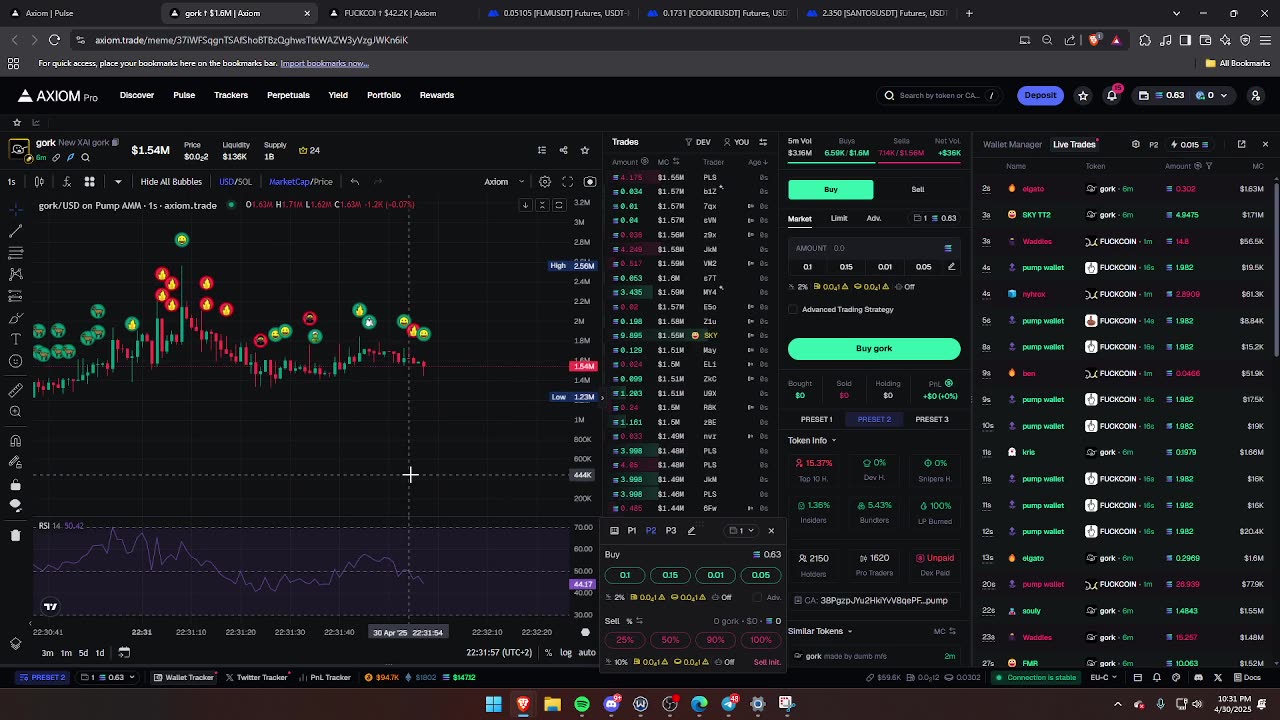Open EU-C region dropdown in footer
The width and height of the screenshot is (1280, 720).
[x=1104, y=678]
